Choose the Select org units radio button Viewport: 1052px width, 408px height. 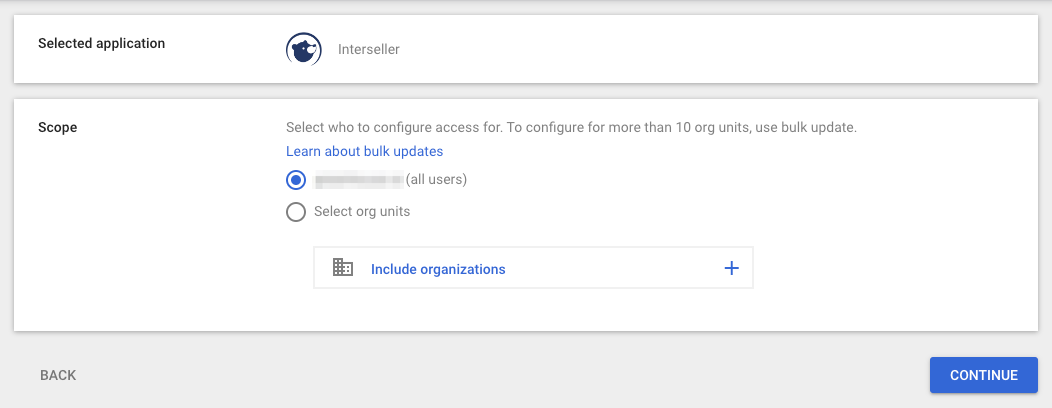[x=296, y=212]
